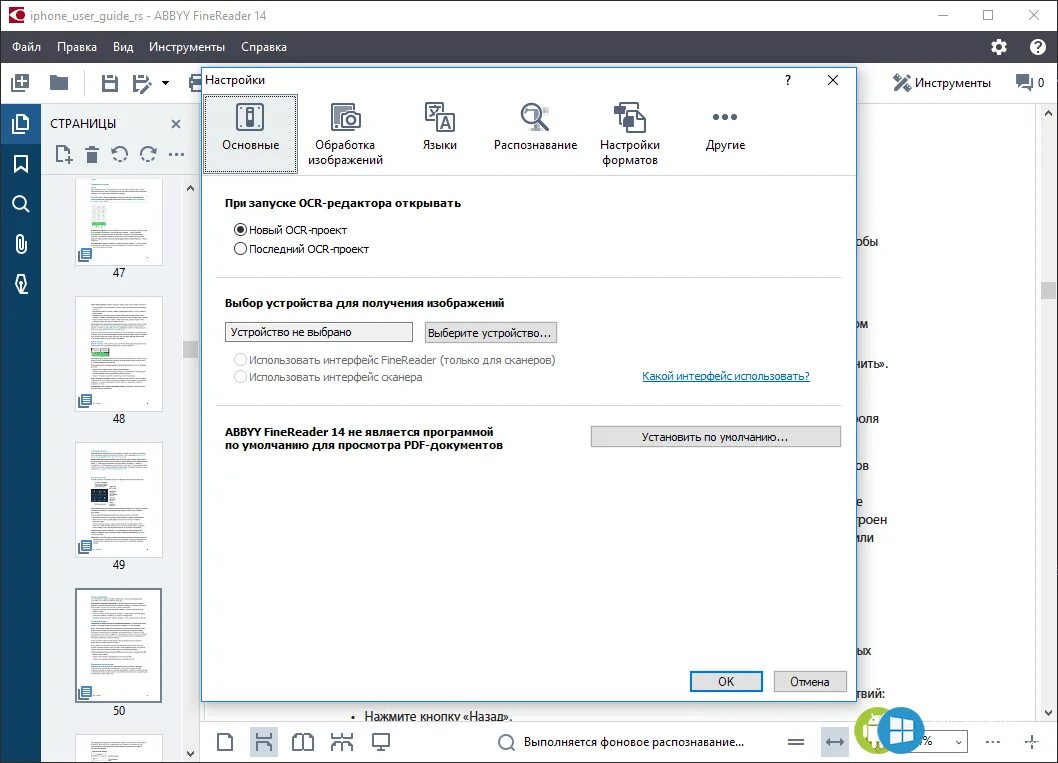The height and width of the screenshot is (763, 1058).
Task: Open the Правка menu
Action: click(x=77, y=47)
